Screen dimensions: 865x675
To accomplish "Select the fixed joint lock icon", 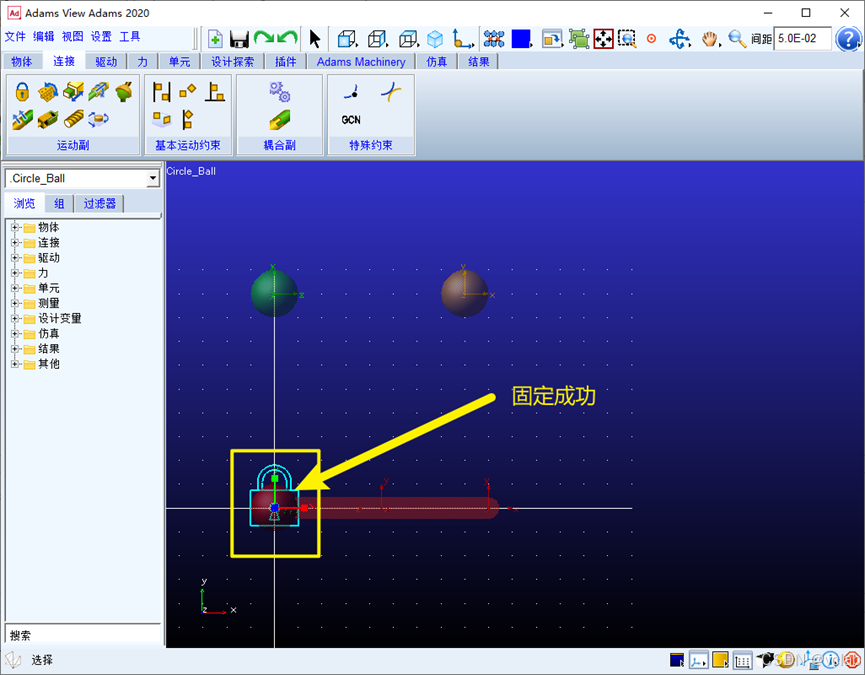I will pyautogui.click(x=22, y=92).
